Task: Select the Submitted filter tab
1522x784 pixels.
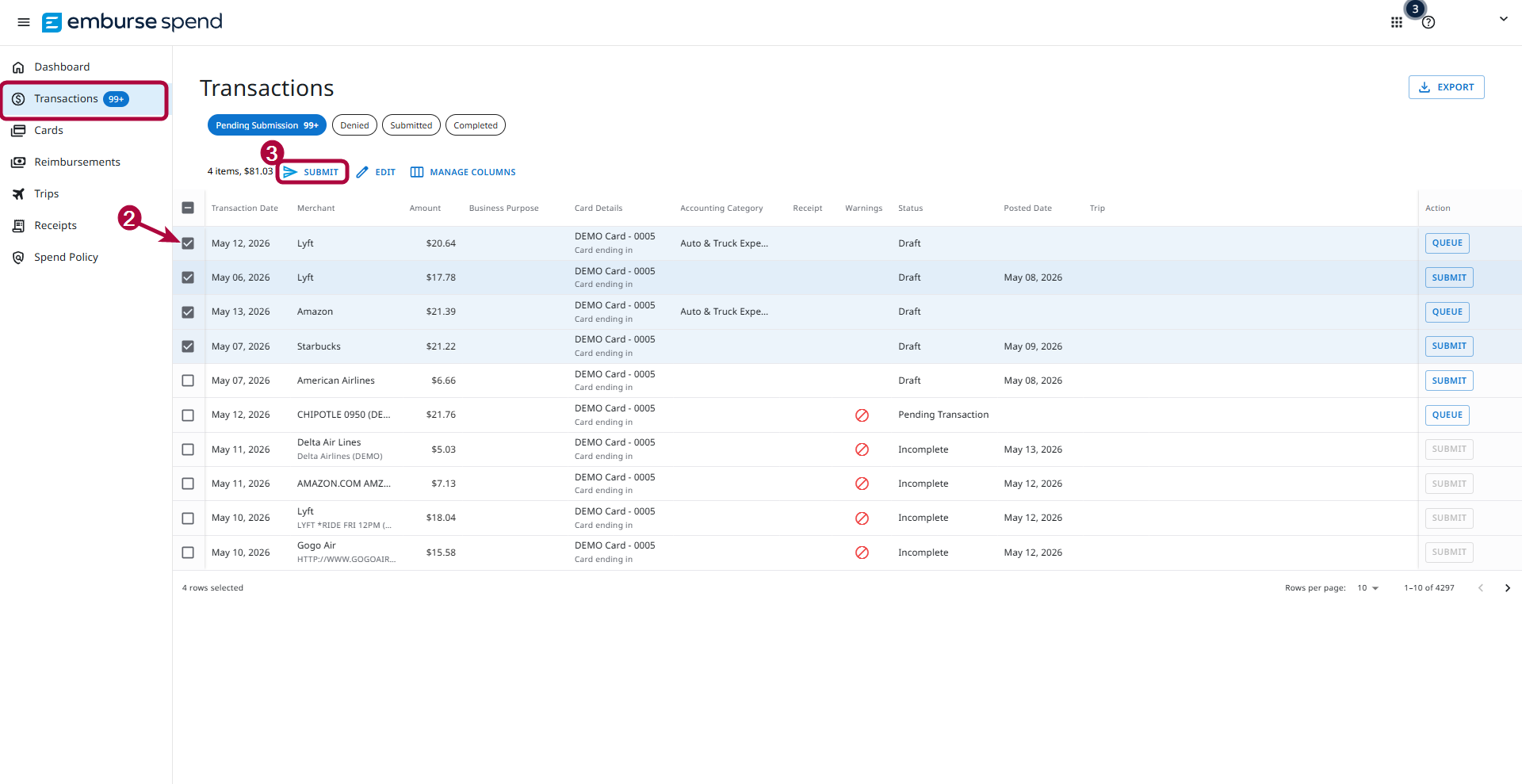Action: [411, 125]
